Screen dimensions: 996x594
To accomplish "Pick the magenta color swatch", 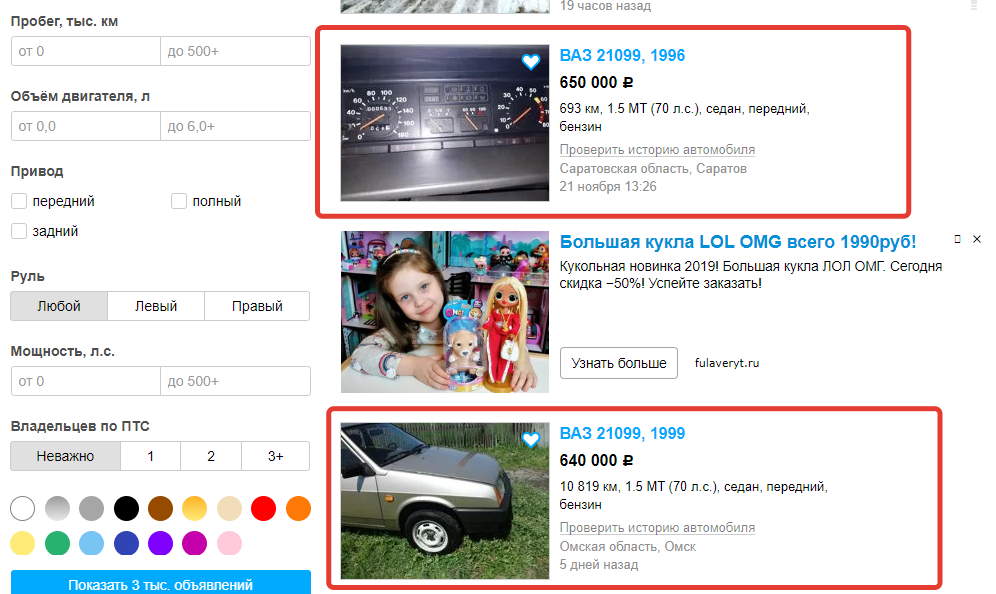I will point(194,543).
